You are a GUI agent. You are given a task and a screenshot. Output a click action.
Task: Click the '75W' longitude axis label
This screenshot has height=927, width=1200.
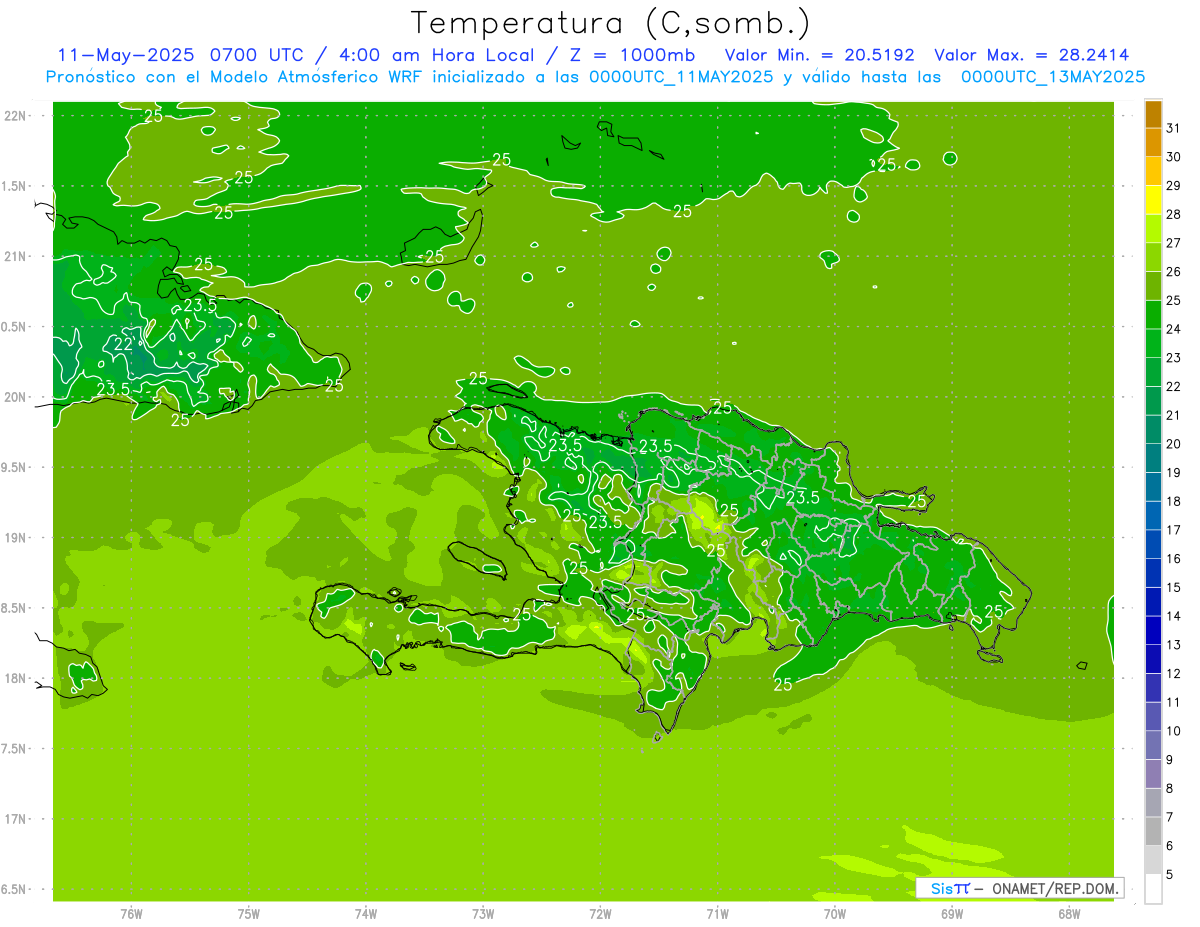[x=249, y=913]
